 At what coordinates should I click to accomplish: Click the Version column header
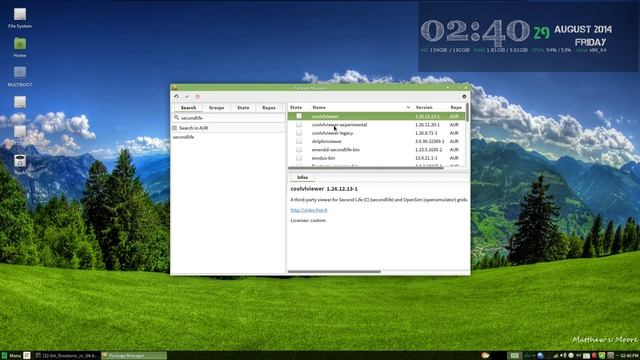(x=424, y=107)
